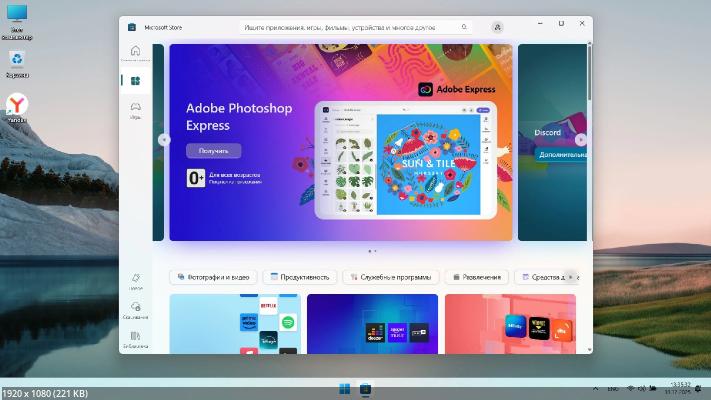Open the Home tab in Store sidebar

[x=135, y=53]
